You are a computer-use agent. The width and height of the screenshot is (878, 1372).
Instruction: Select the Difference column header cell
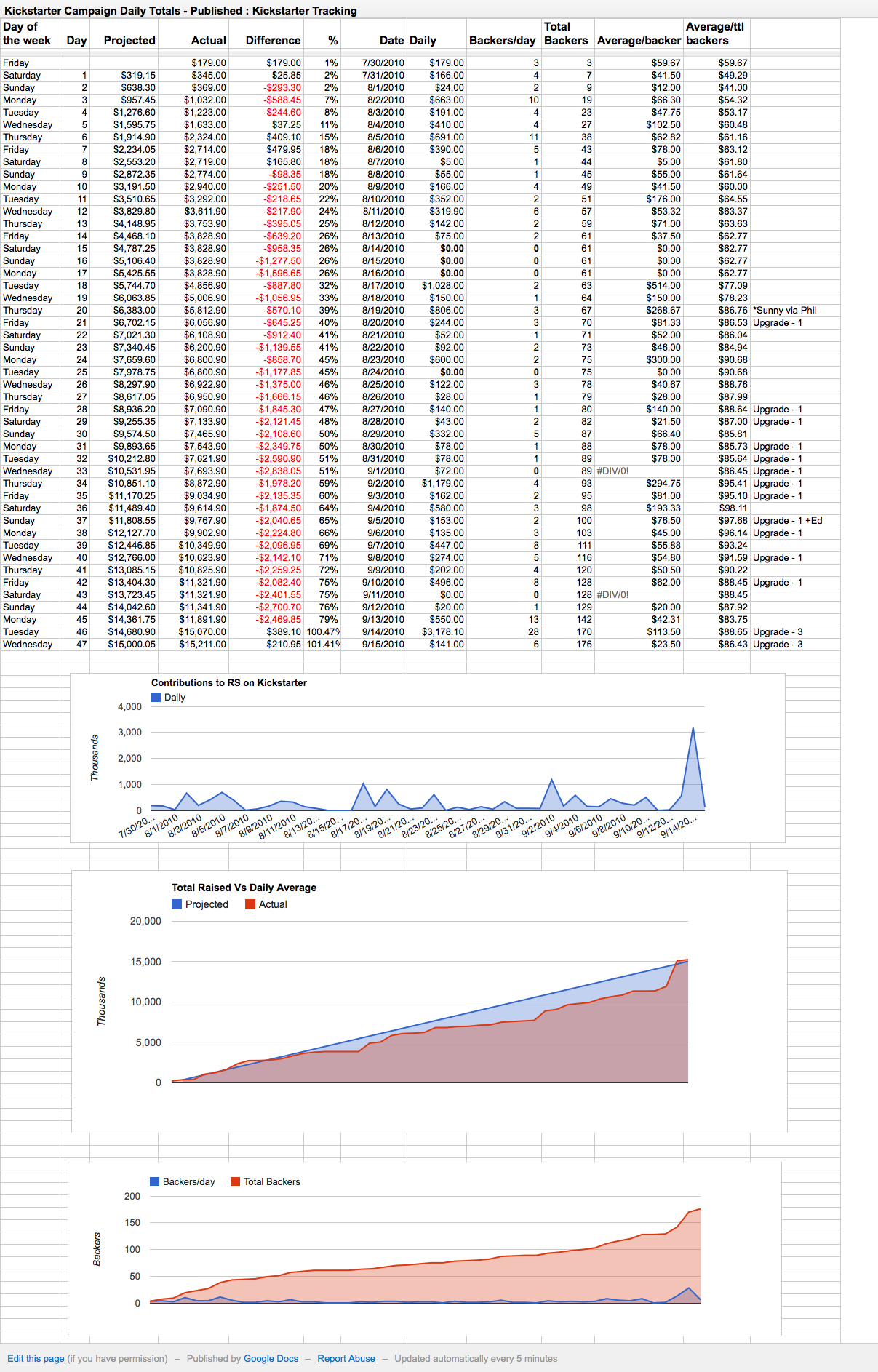[x=273, y=41]
